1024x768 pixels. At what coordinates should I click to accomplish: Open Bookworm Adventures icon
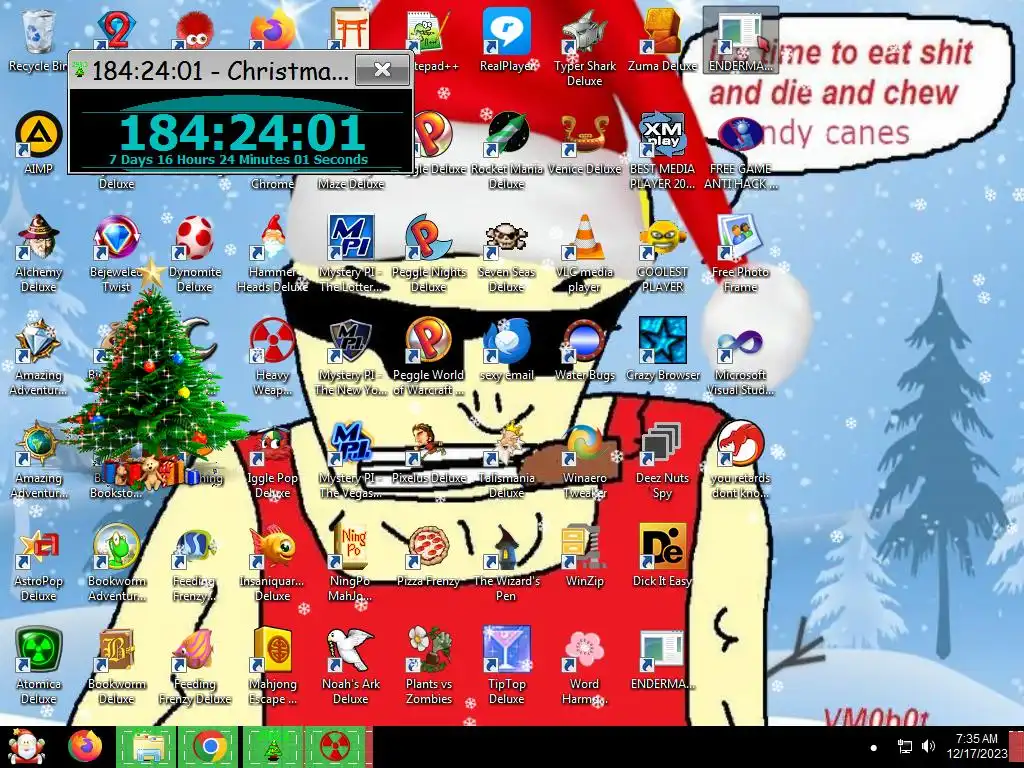click(x=116, y=563)
